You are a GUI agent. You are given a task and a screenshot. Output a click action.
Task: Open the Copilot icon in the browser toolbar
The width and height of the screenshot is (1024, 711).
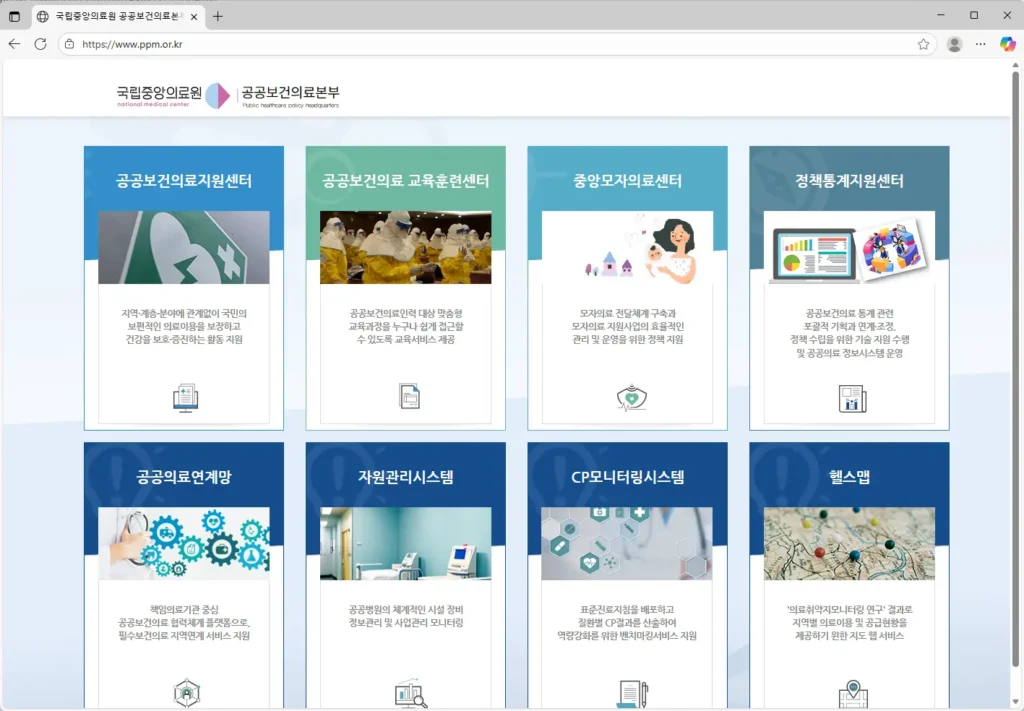1007,44
